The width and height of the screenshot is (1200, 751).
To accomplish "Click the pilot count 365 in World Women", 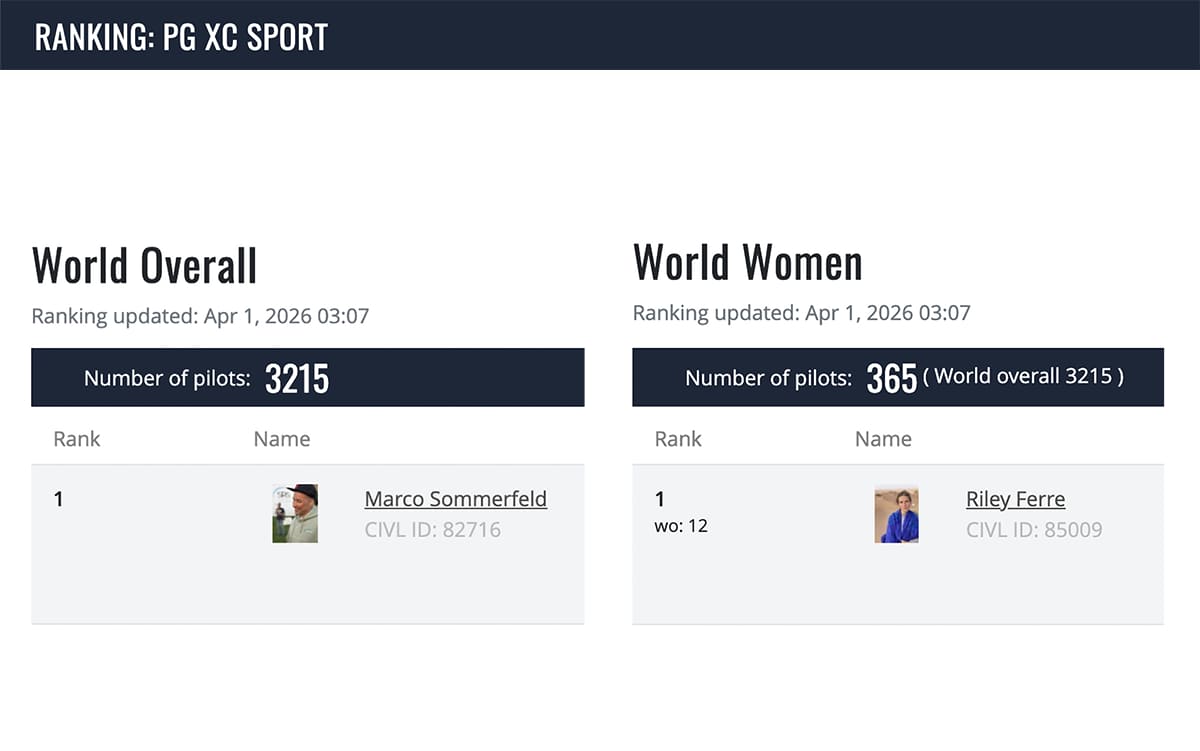I will click(891, 378).
